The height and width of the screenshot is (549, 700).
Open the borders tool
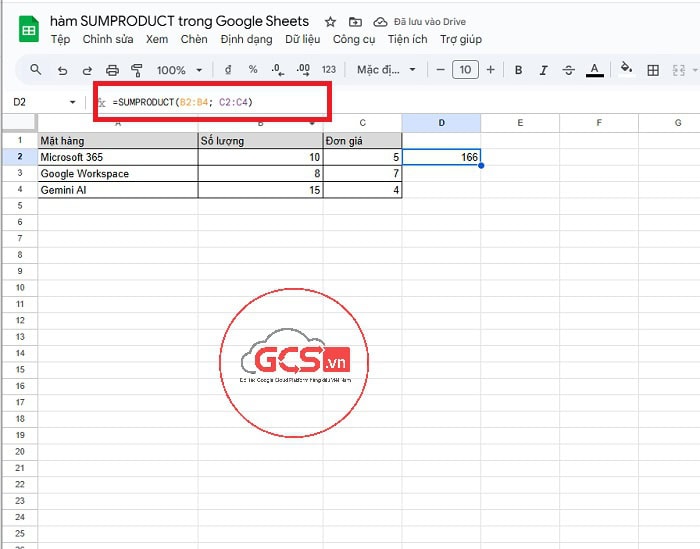coord(653,70)
